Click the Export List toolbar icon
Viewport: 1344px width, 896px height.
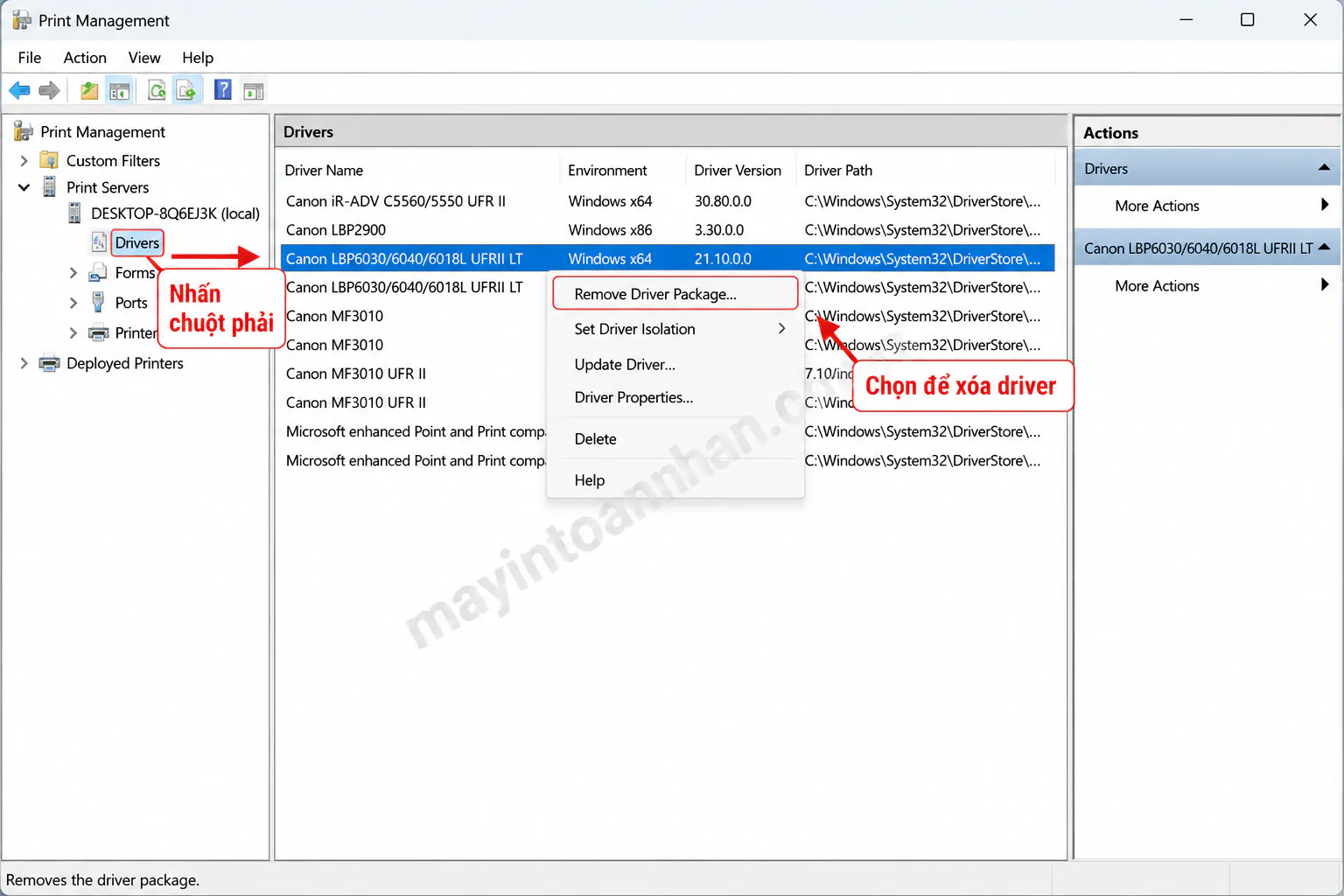pos(186,90)
